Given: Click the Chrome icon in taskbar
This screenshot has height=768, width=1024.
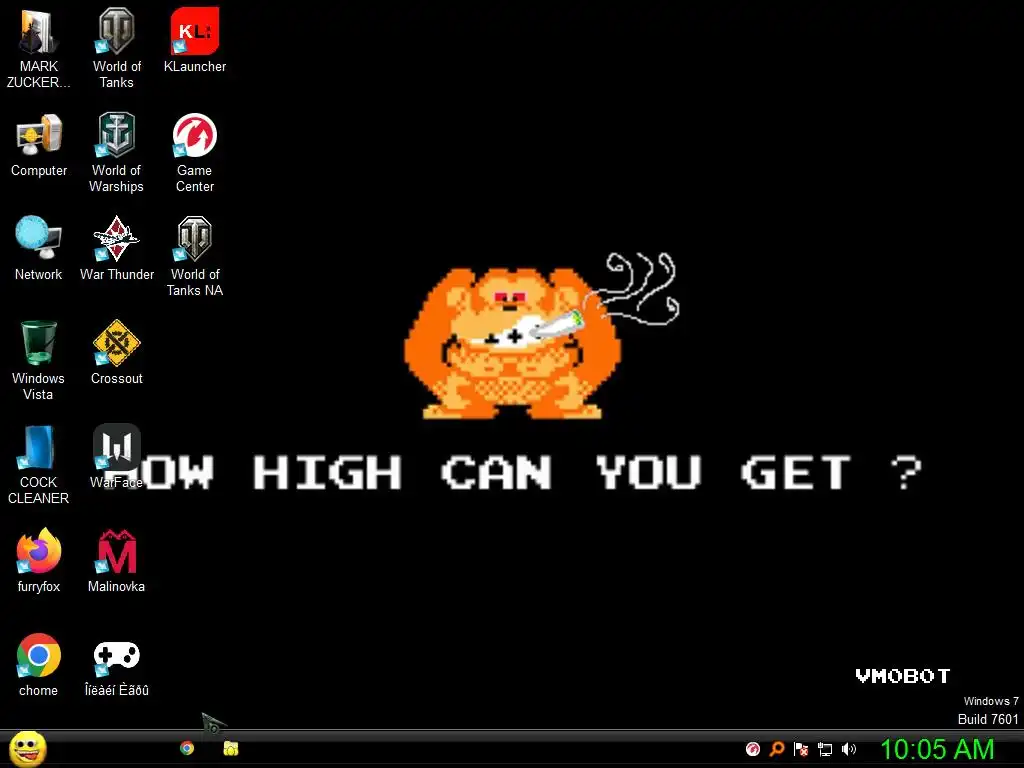Looking at the screenshot, I should tap(187, 748).
